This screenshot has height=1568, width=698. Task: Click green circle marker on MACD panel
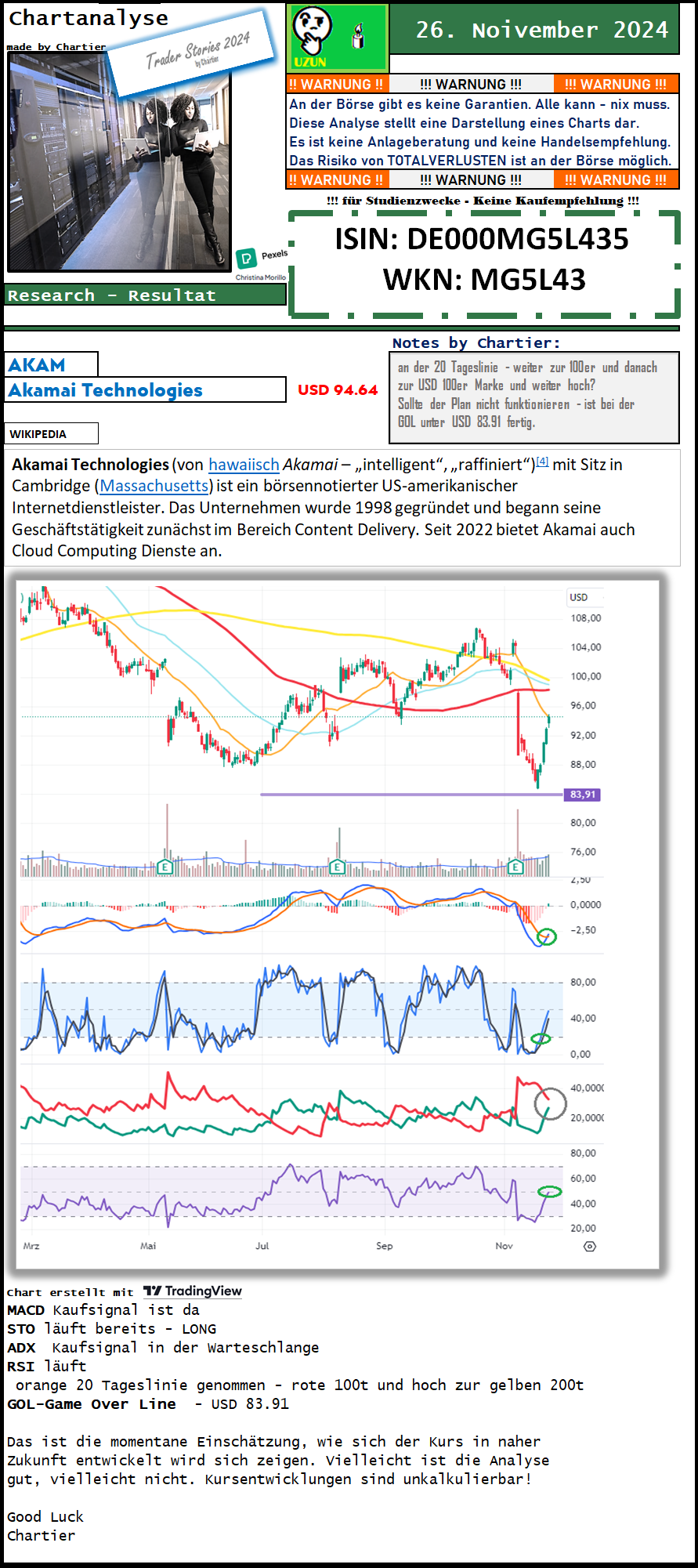tap(546, 936)
